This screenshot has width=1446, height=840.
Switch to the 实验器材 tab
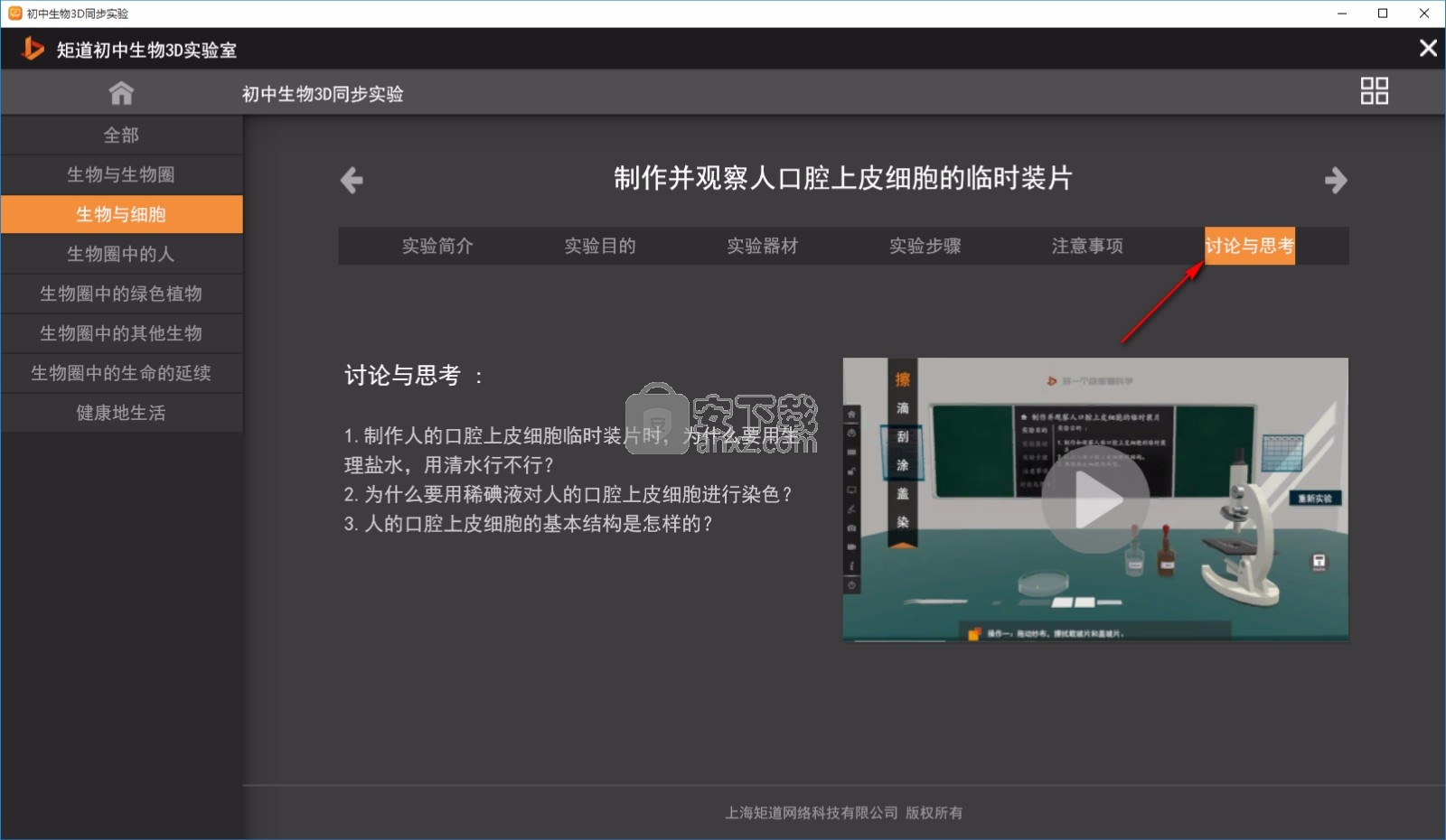(763, 246)
